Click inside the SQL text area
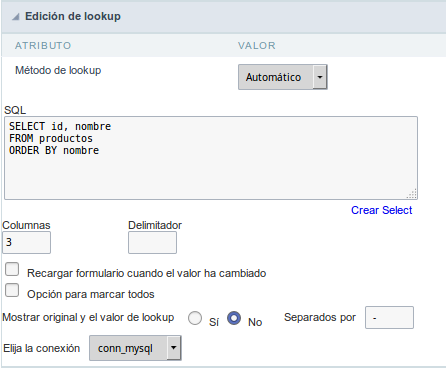The image size is (446, 368). point(211,158)
